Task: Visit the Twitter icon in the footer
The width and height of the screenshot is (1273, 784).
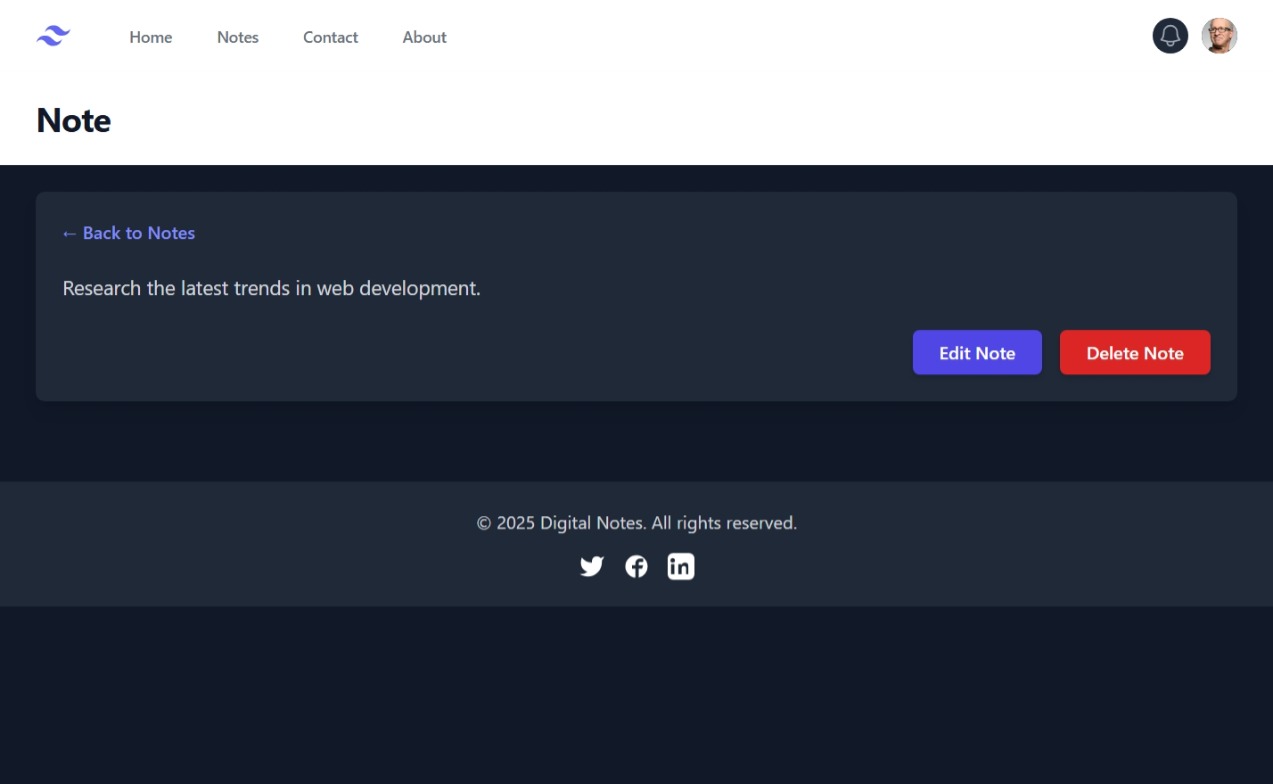Action: click(592, 566)
